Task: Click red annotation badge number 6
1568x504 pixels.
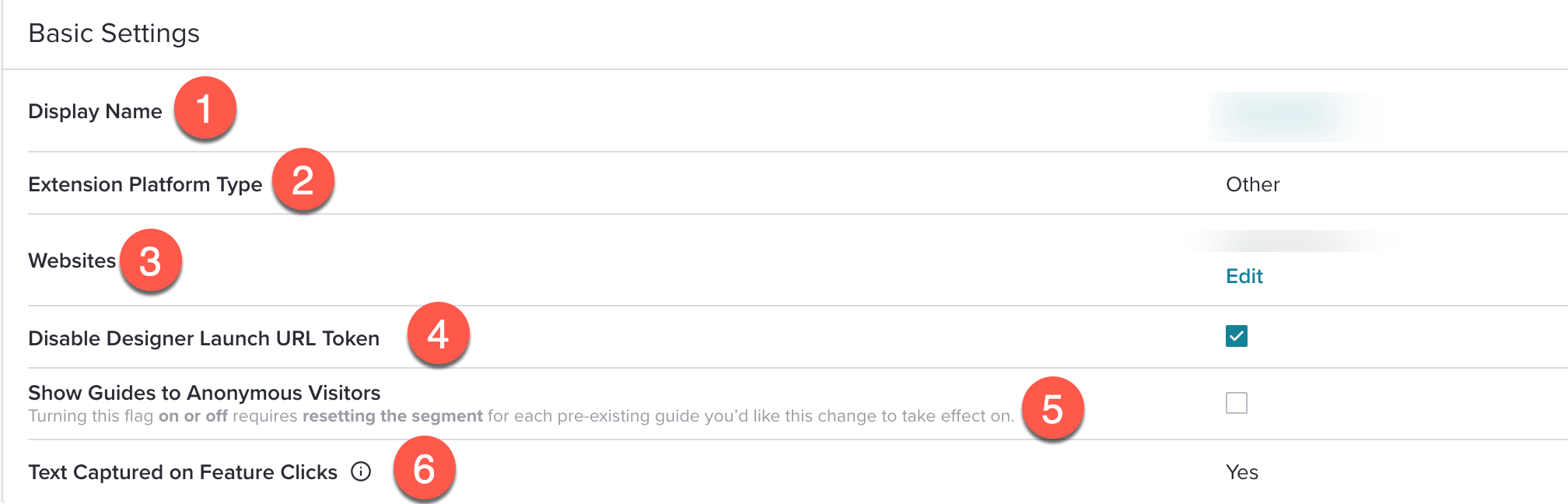Action: (x=424, y=468)
